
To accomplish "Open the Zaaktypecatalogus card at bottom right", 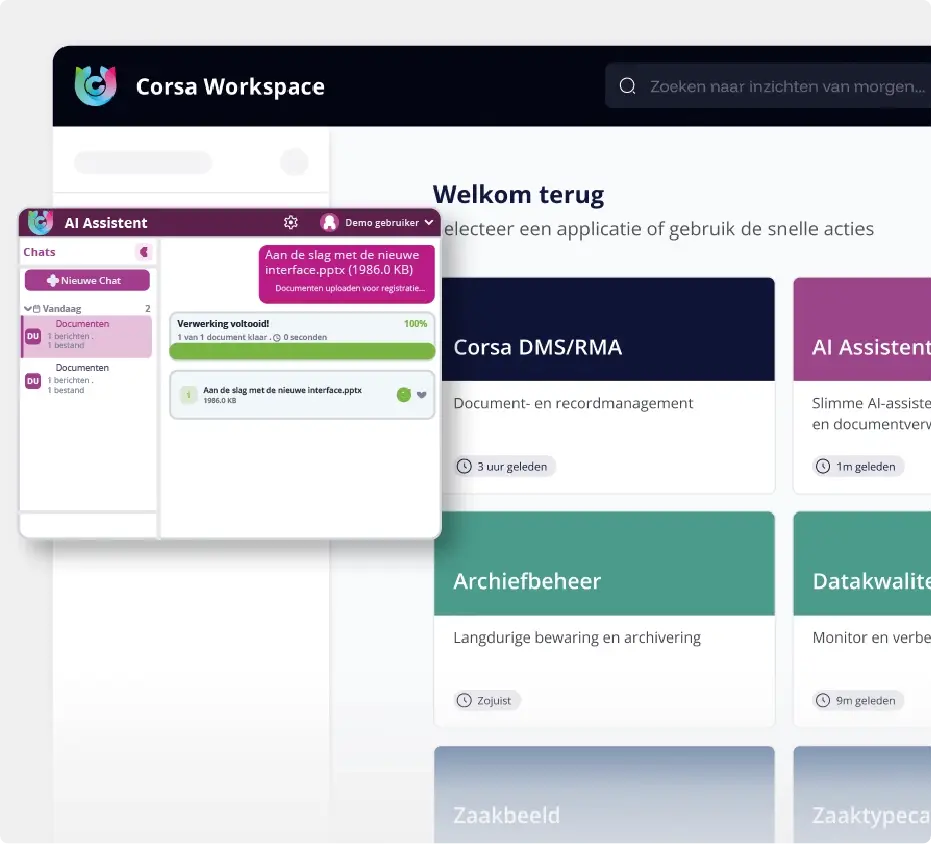I will [862, 795].
